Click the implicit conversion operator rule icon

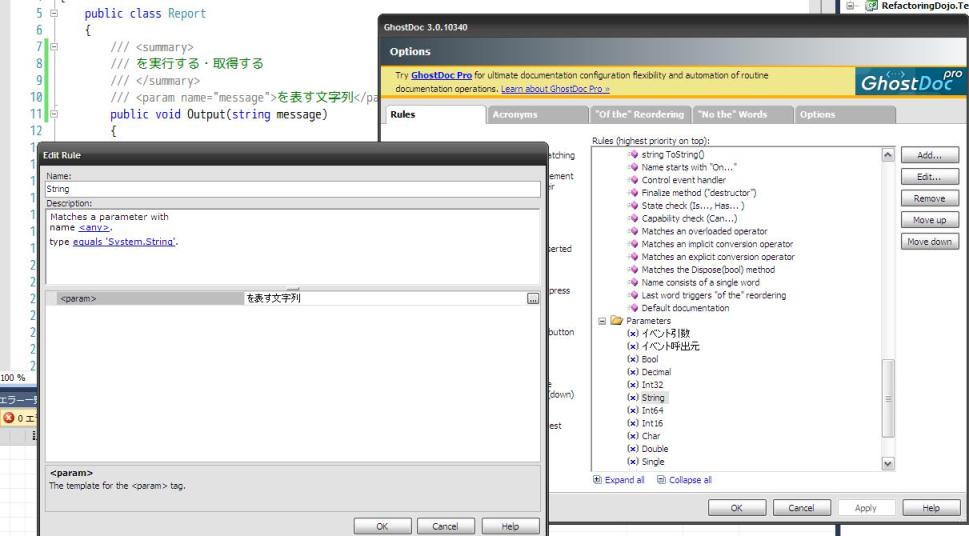pos(633,244)
